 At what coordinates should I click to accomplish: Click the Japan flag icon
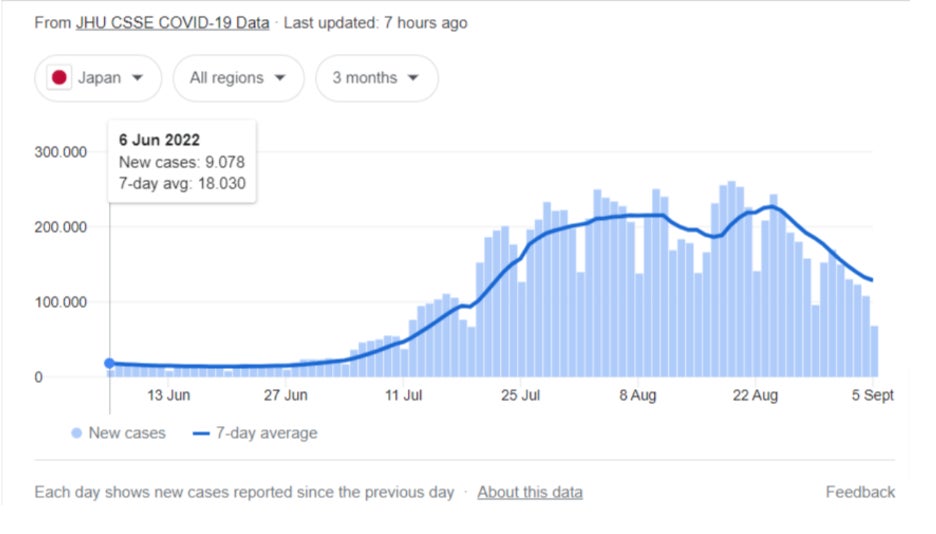click(59, 78)
